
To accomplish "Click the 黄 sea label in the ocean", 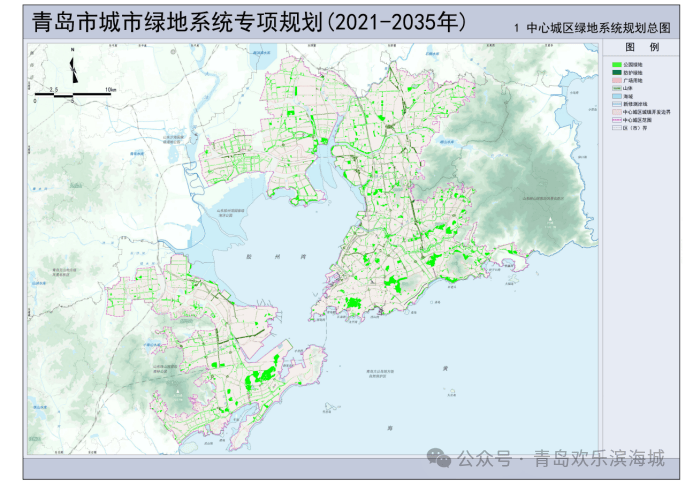I will [445, 369].
